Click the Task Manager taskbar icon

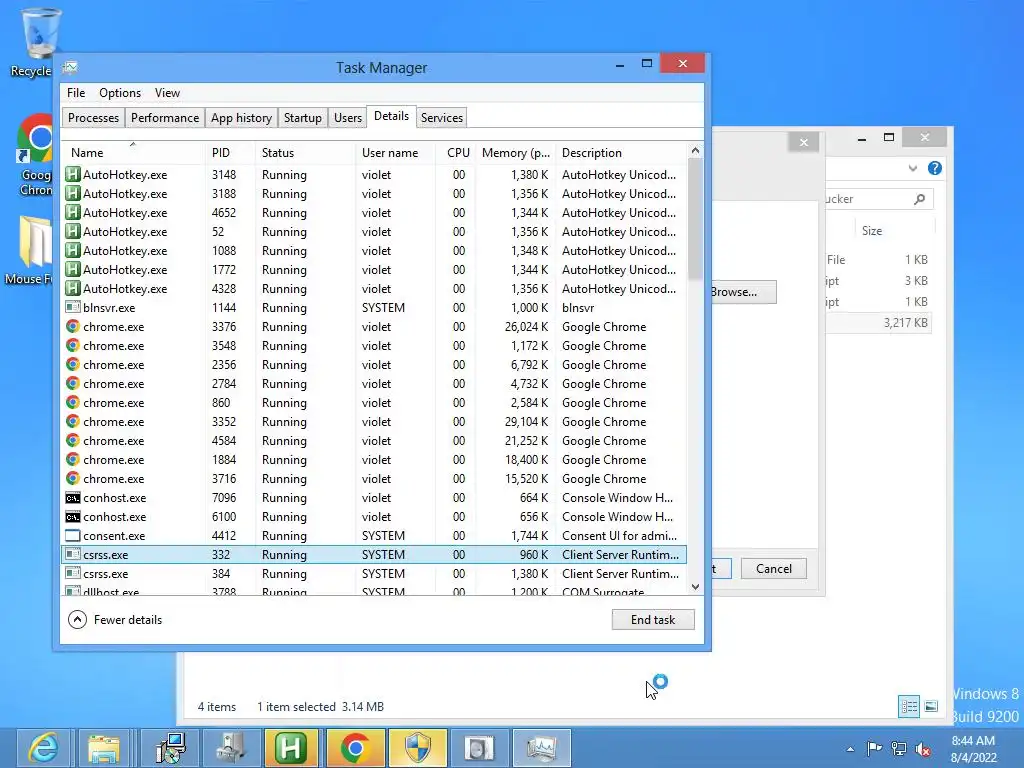click(x=541, y=748)
